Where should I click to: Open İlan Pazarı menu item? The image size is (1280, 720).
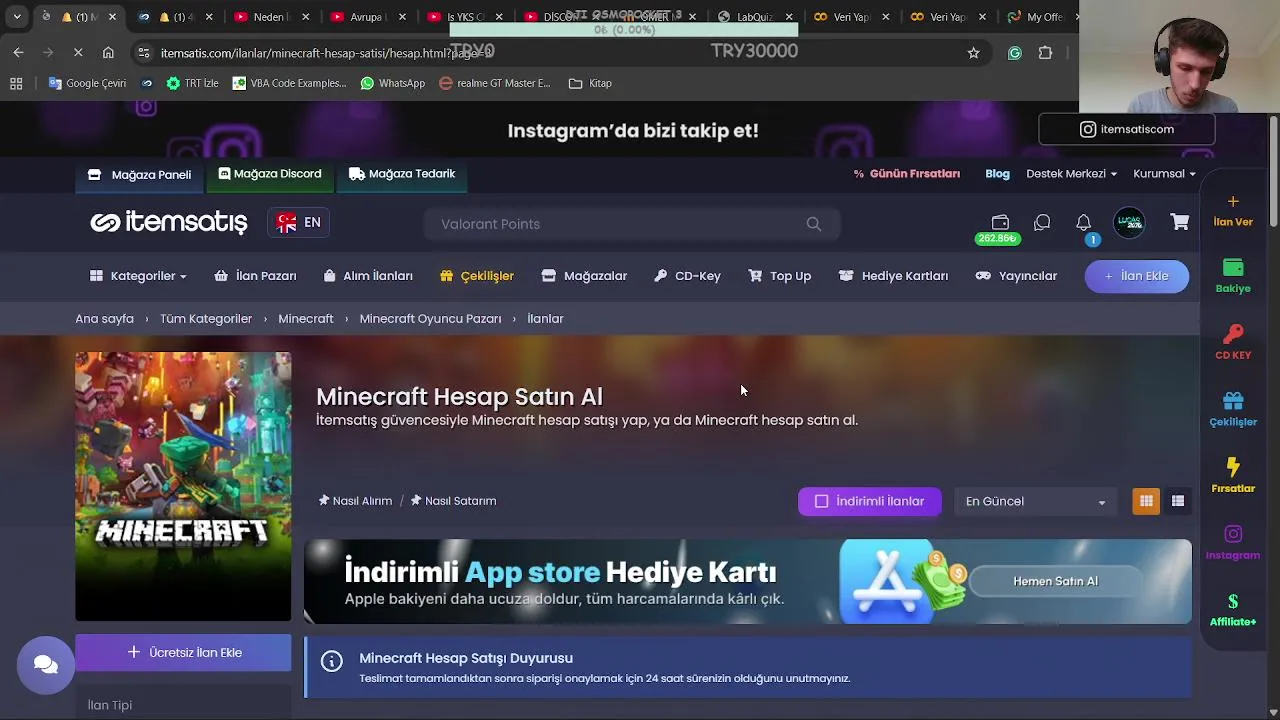tap(255, 276)
